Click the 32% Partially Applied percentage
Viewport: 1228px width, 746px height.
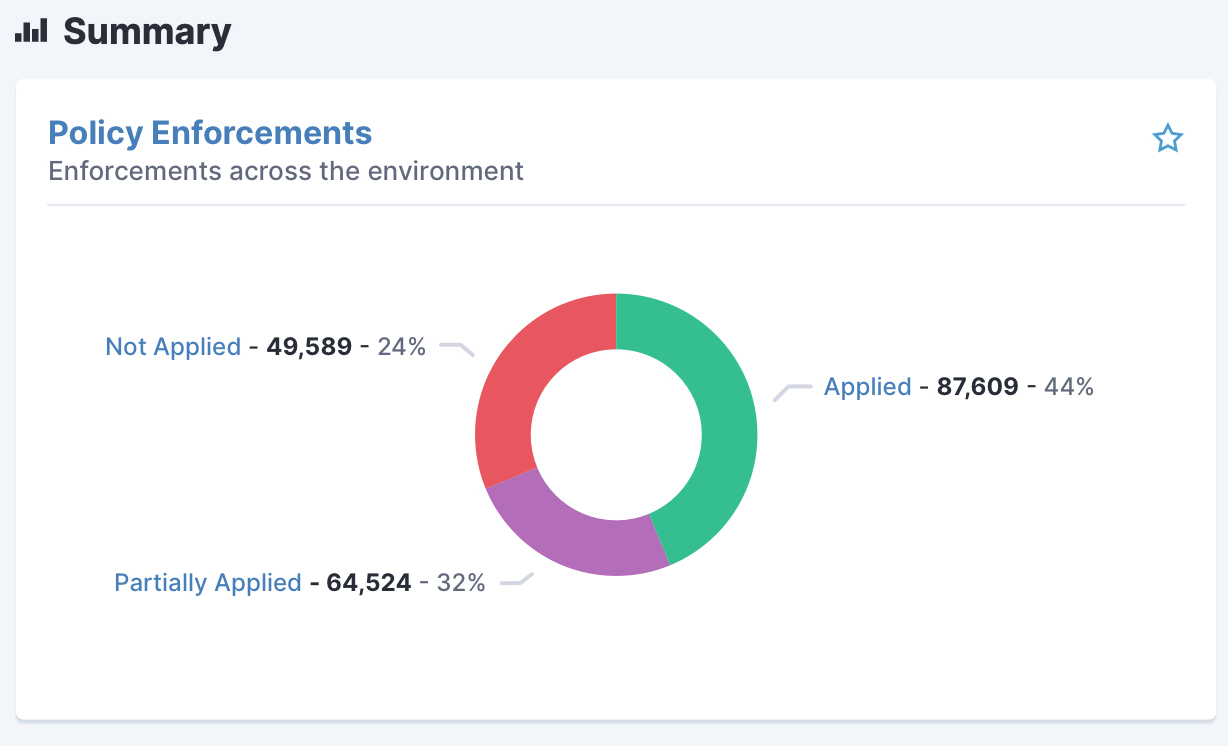point(461,583)
